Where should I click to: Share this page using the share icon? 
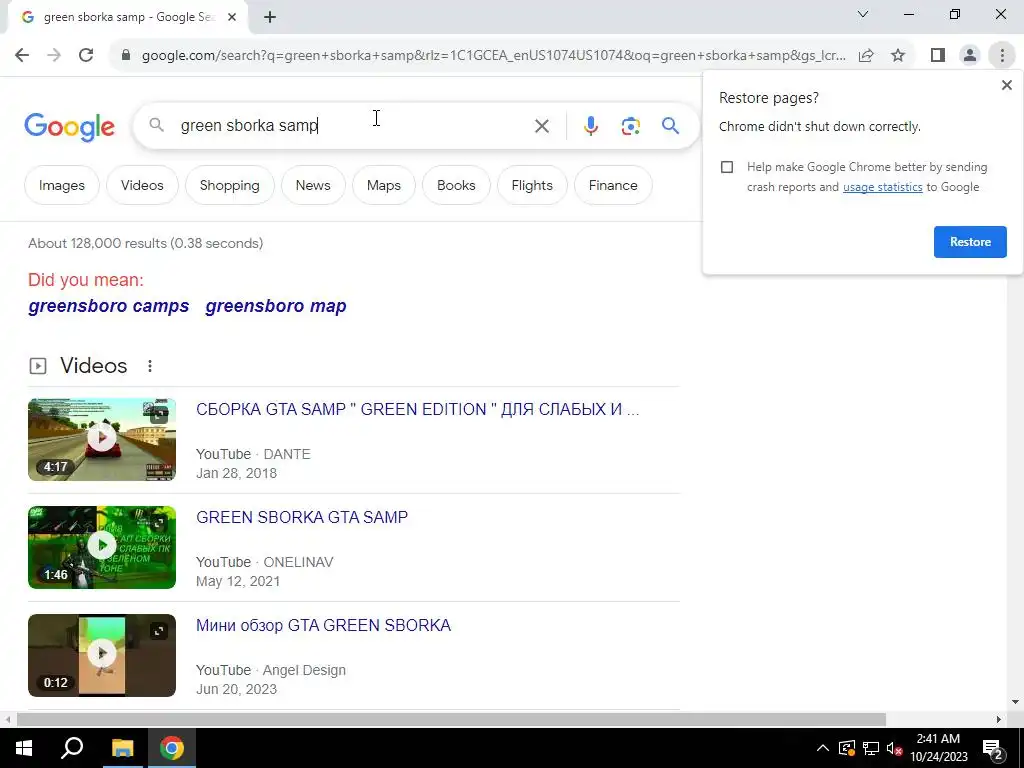coord(866,56)
